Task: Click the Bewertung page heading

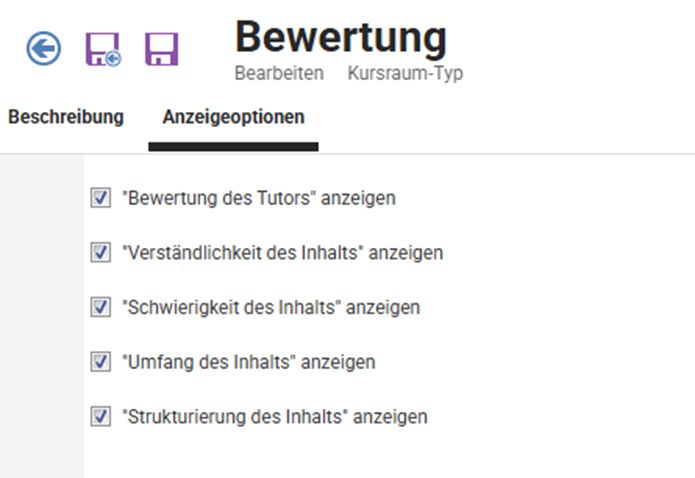Action: 340,38
